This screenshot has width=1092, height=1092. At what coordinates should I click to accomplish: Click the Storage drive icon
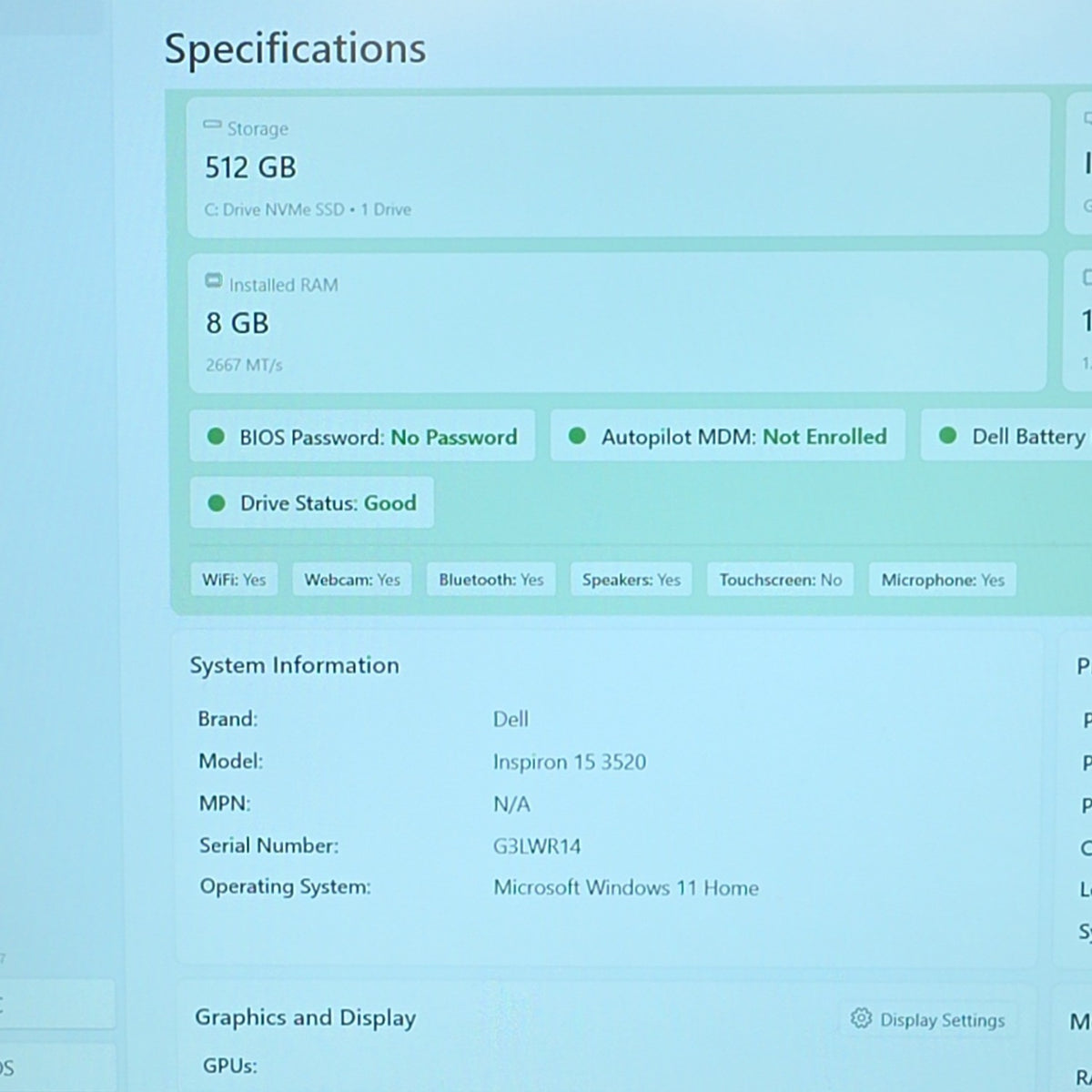[212, 125]
